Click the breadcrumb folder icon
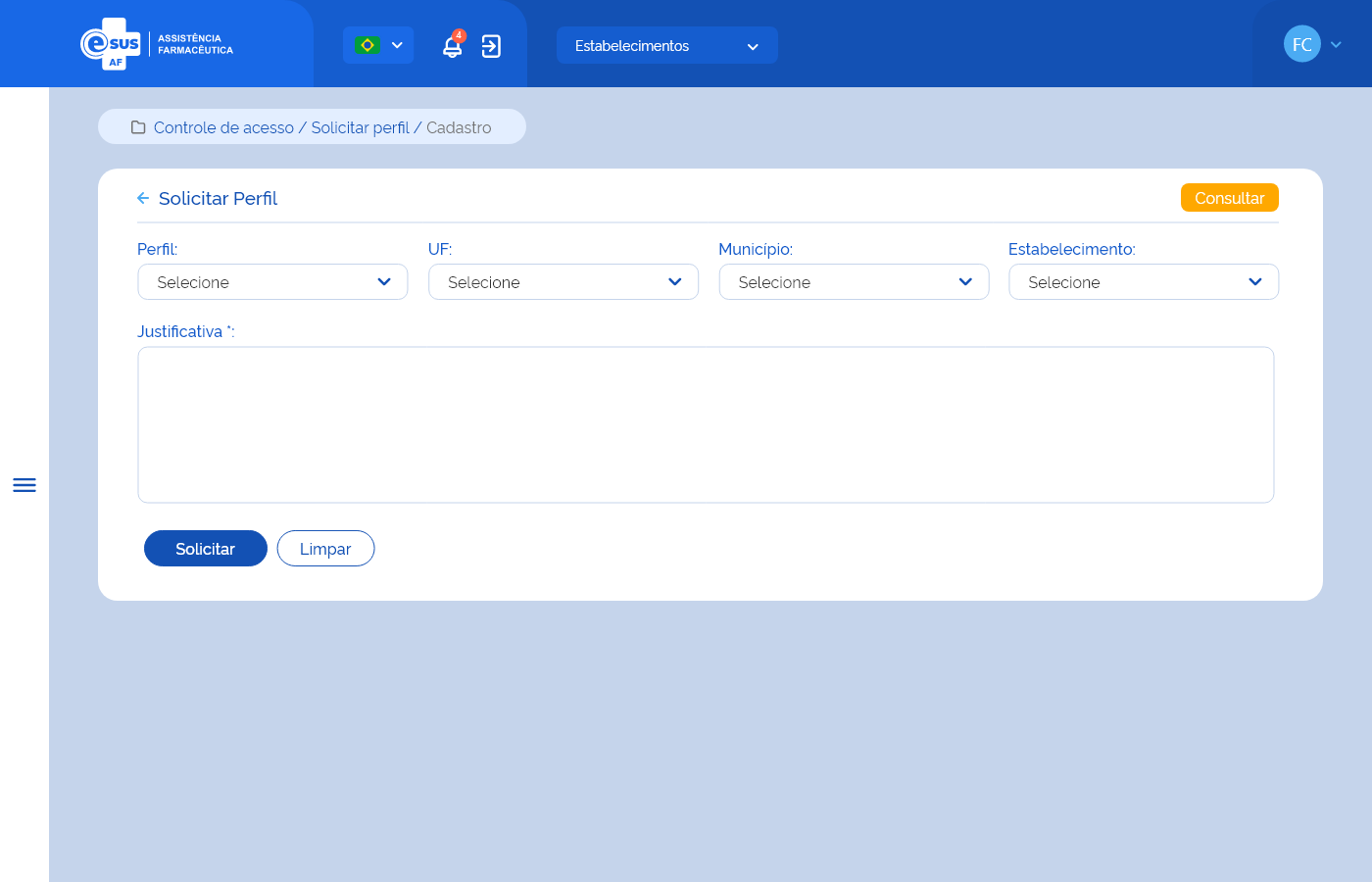Viewport: 1372px width, 882px height. tap(138, 127)
